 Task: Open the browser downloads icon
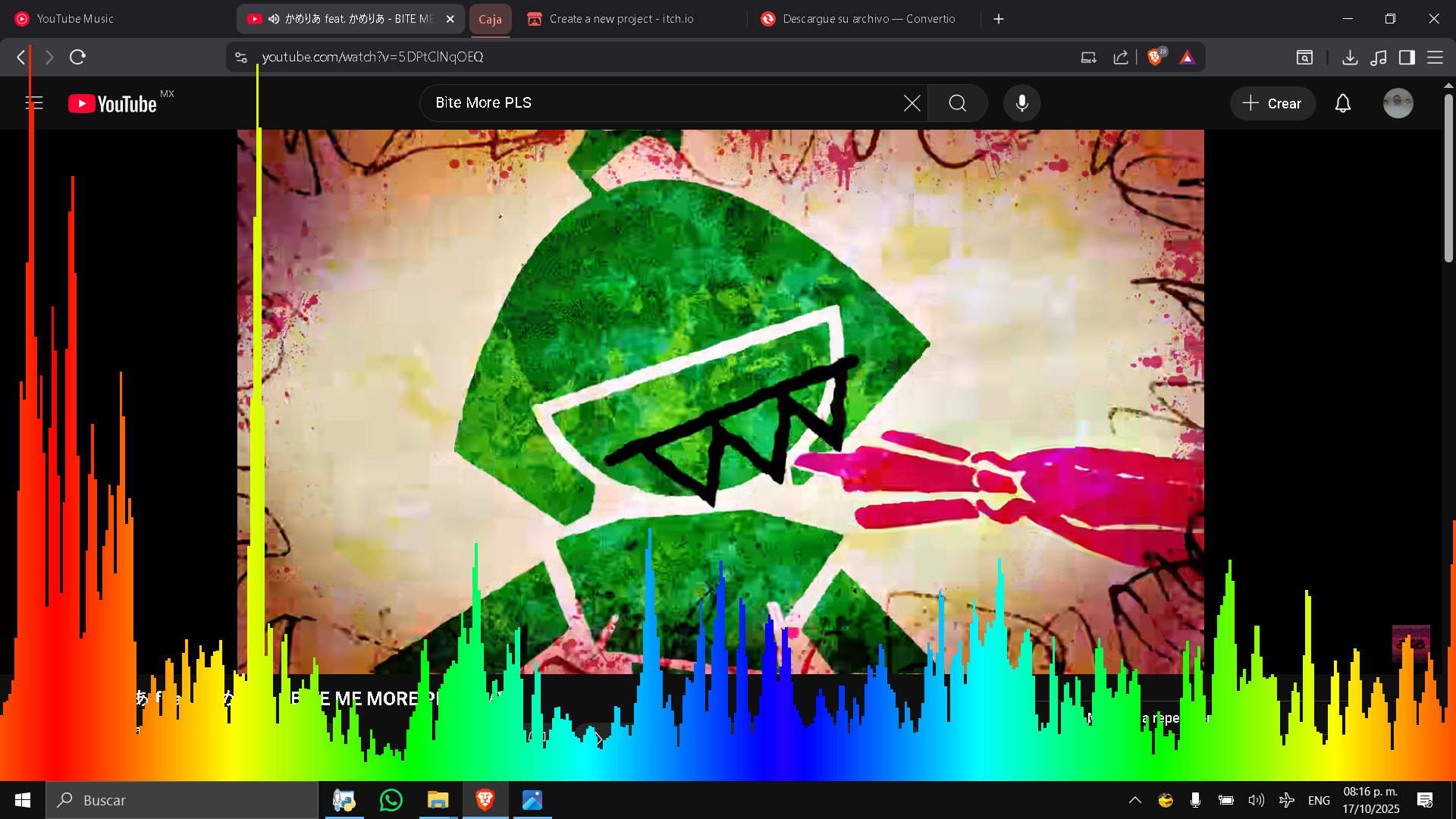1350,57
